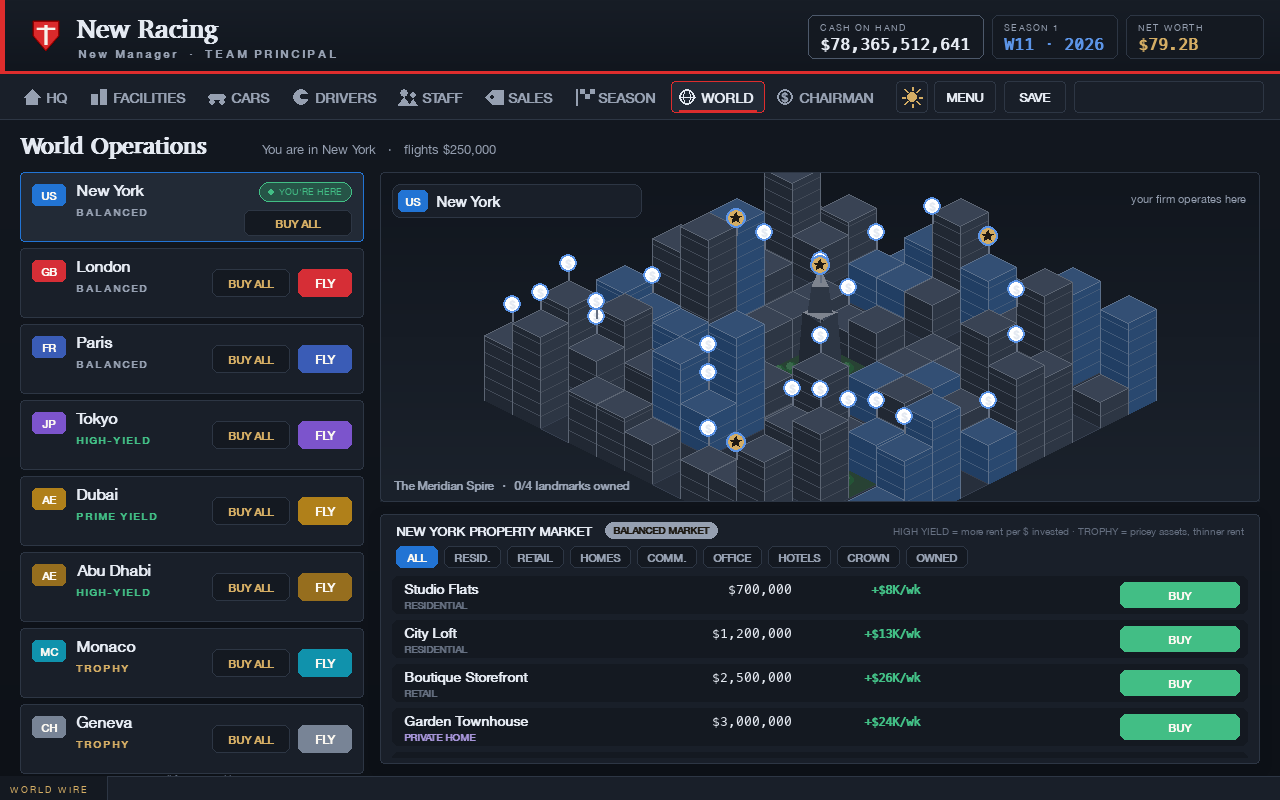This screenshot has height=800, width=1280.
Task: Buy all Tokyo properties
Action: [x=250, y=435]
